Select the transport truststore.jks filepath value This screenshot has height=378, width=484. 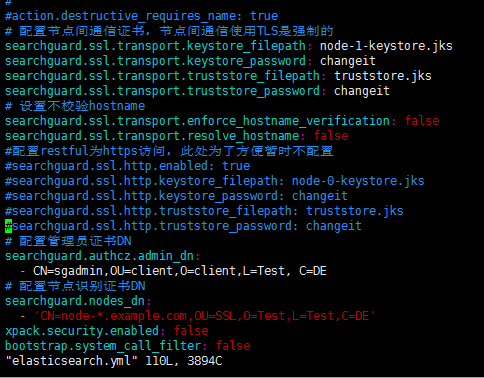(383, 76)
